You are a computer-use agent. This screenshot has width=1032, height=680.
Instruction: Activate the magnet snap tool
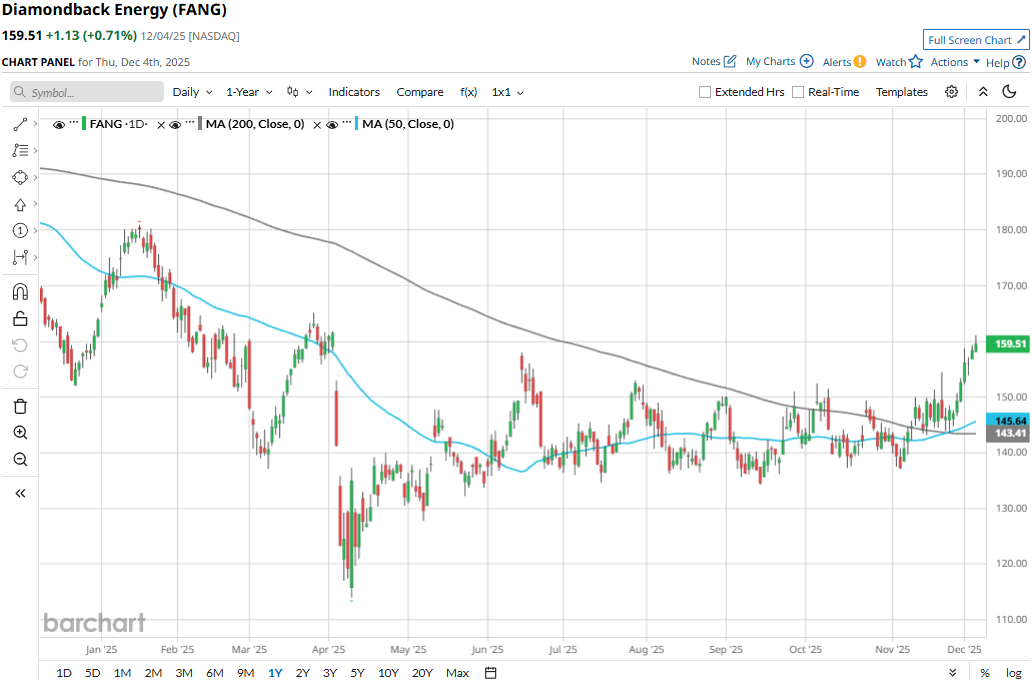20,292
